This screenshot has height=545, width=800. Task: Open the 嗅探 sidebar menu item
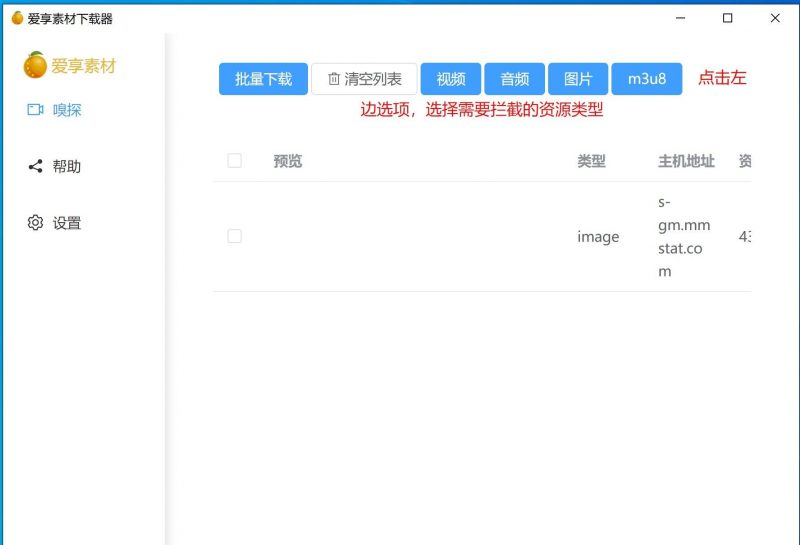pos(66,110)
